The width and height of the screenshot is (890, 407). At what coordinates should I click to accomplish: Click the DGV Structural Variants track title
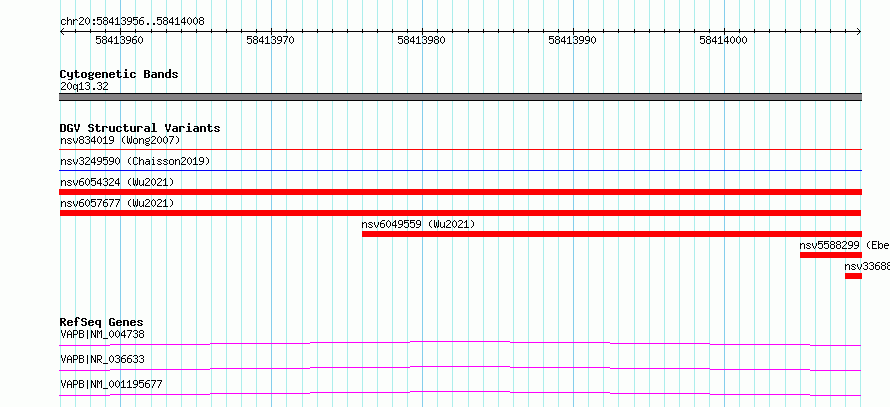coord(140,128)
